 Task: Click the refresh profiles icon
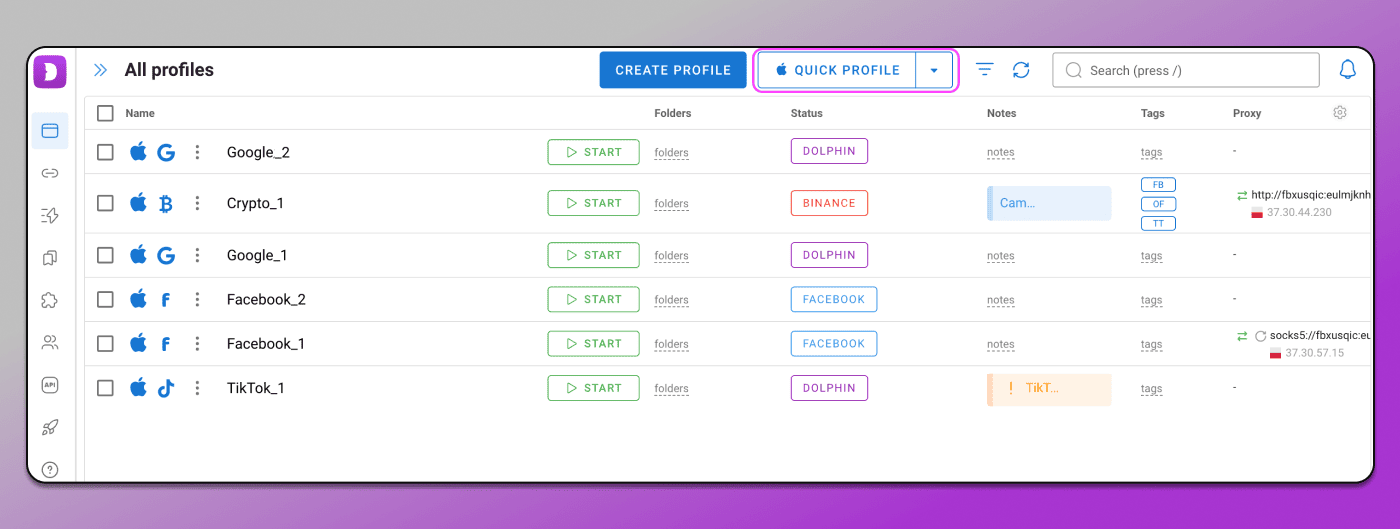[1020, 70]
